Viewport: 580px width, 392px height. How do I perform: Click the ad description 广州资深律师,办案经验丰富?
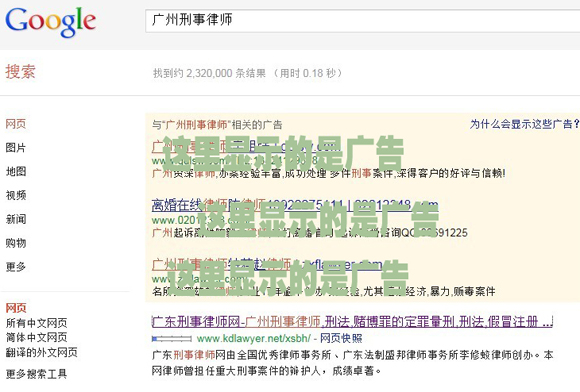coord(328,173)
